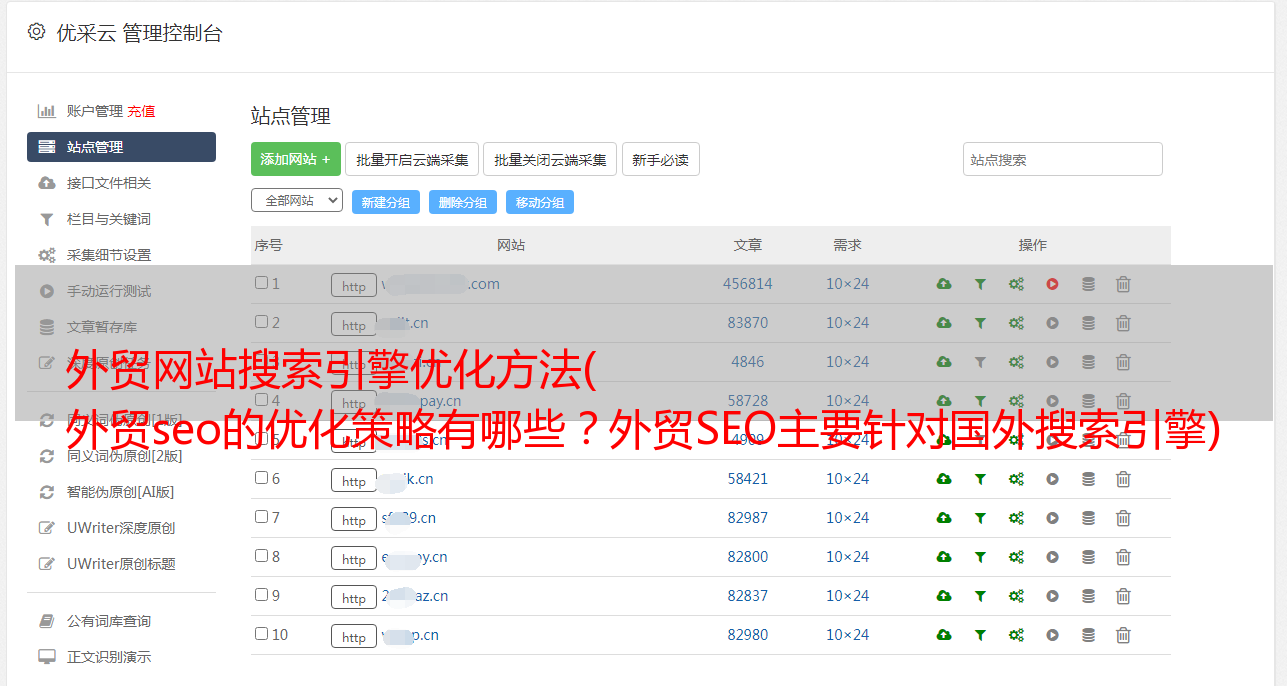Open filter icon in row 8

980,557
